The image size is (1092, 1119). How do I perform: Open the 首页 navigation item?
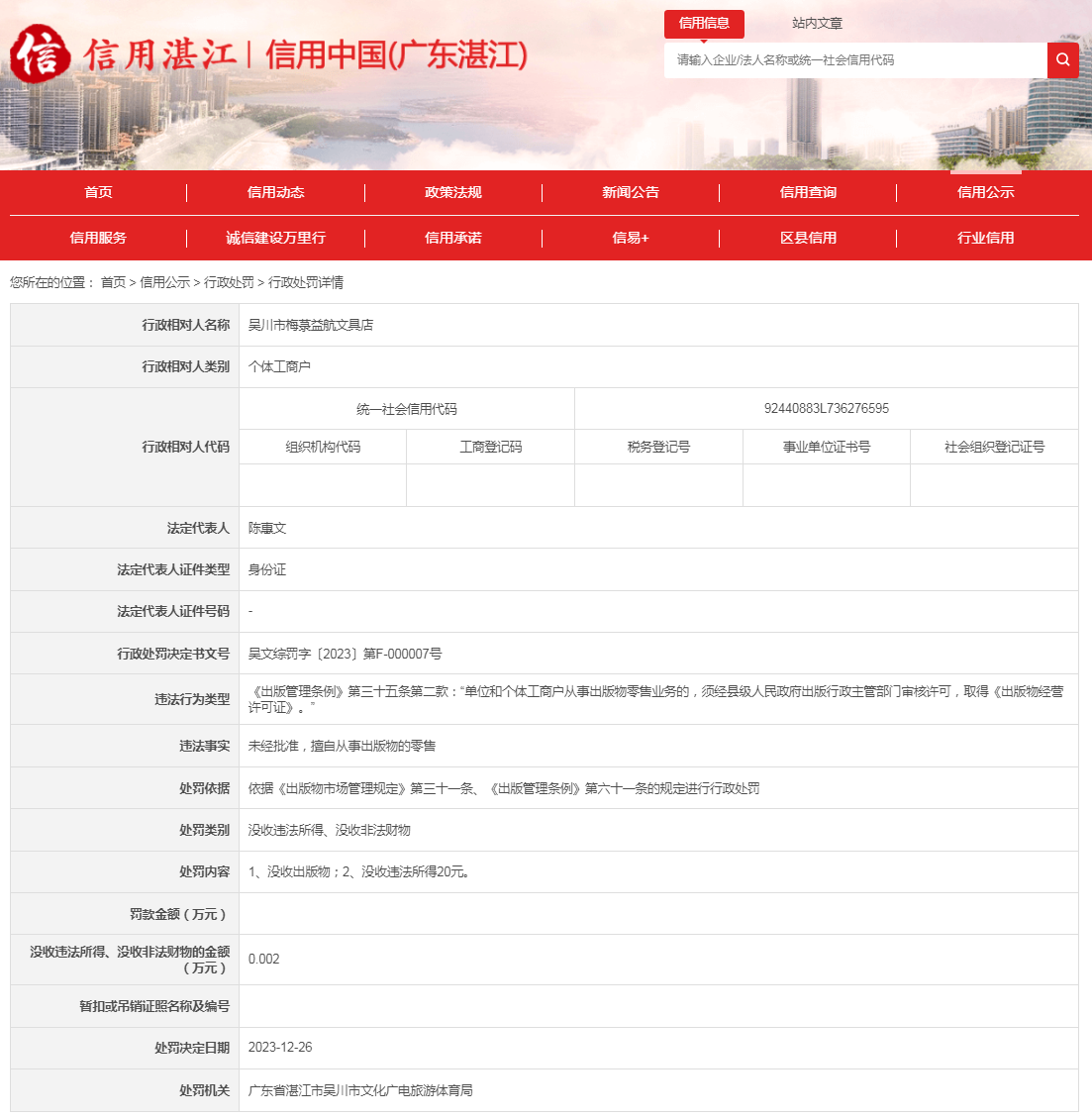pos(98,193)
